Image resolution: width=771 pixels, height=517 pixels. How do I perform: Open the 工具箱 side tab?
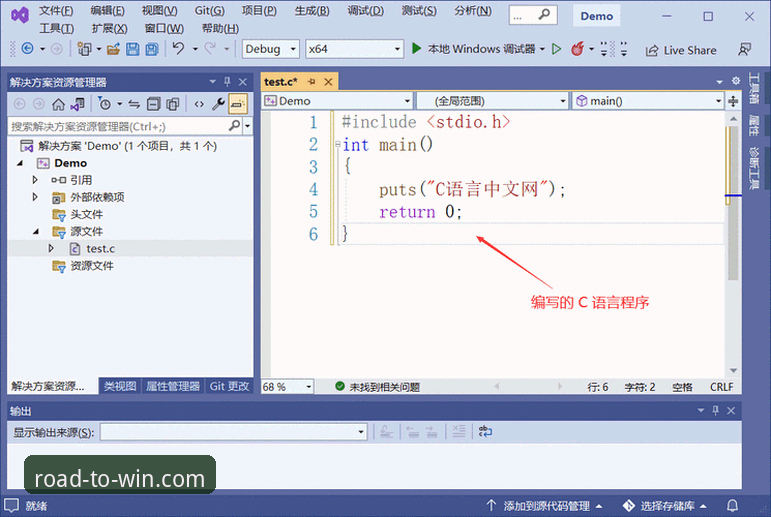click(754, 88)
